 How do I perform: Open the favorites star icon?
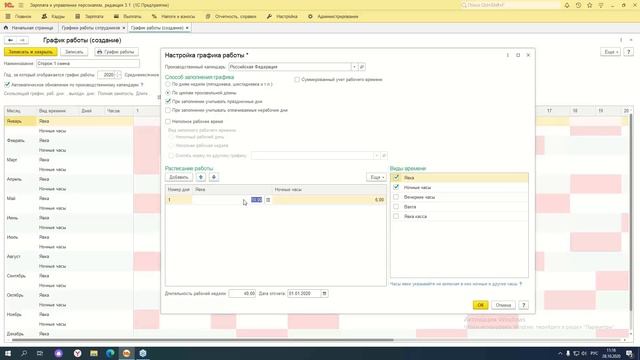pyautogui.click(x=590, y=5)
